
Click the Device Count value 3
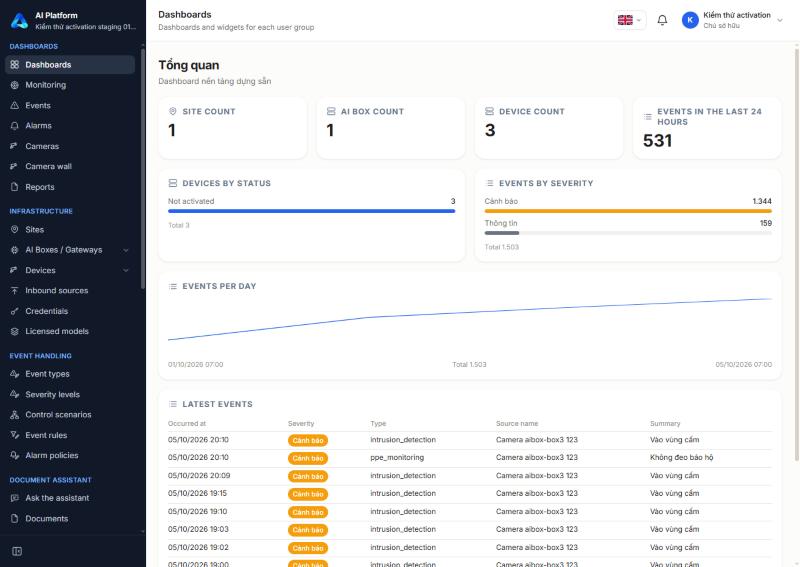(490, 131)
